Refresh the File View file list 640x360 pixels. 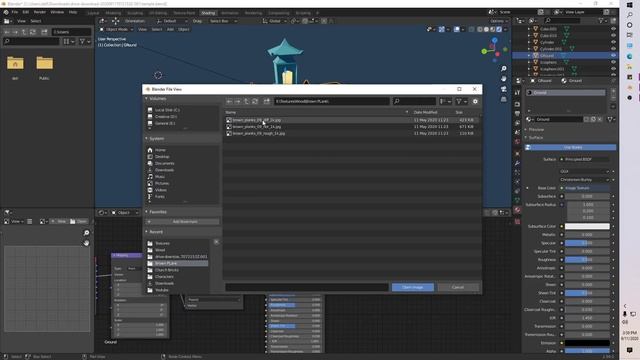coord(255,101)
